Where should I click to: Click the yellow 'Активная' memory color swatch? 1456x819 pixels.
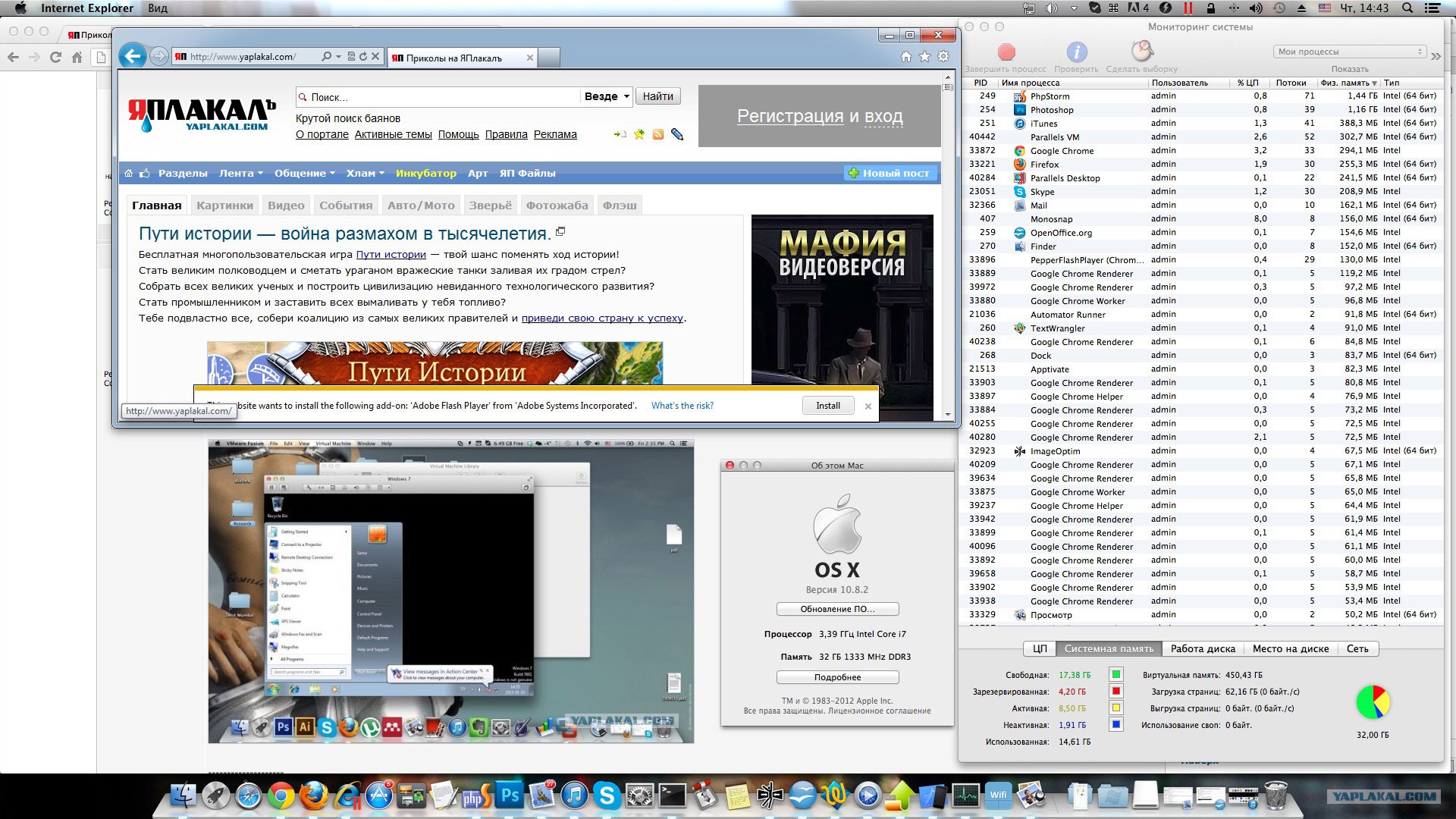point(1116,708)
